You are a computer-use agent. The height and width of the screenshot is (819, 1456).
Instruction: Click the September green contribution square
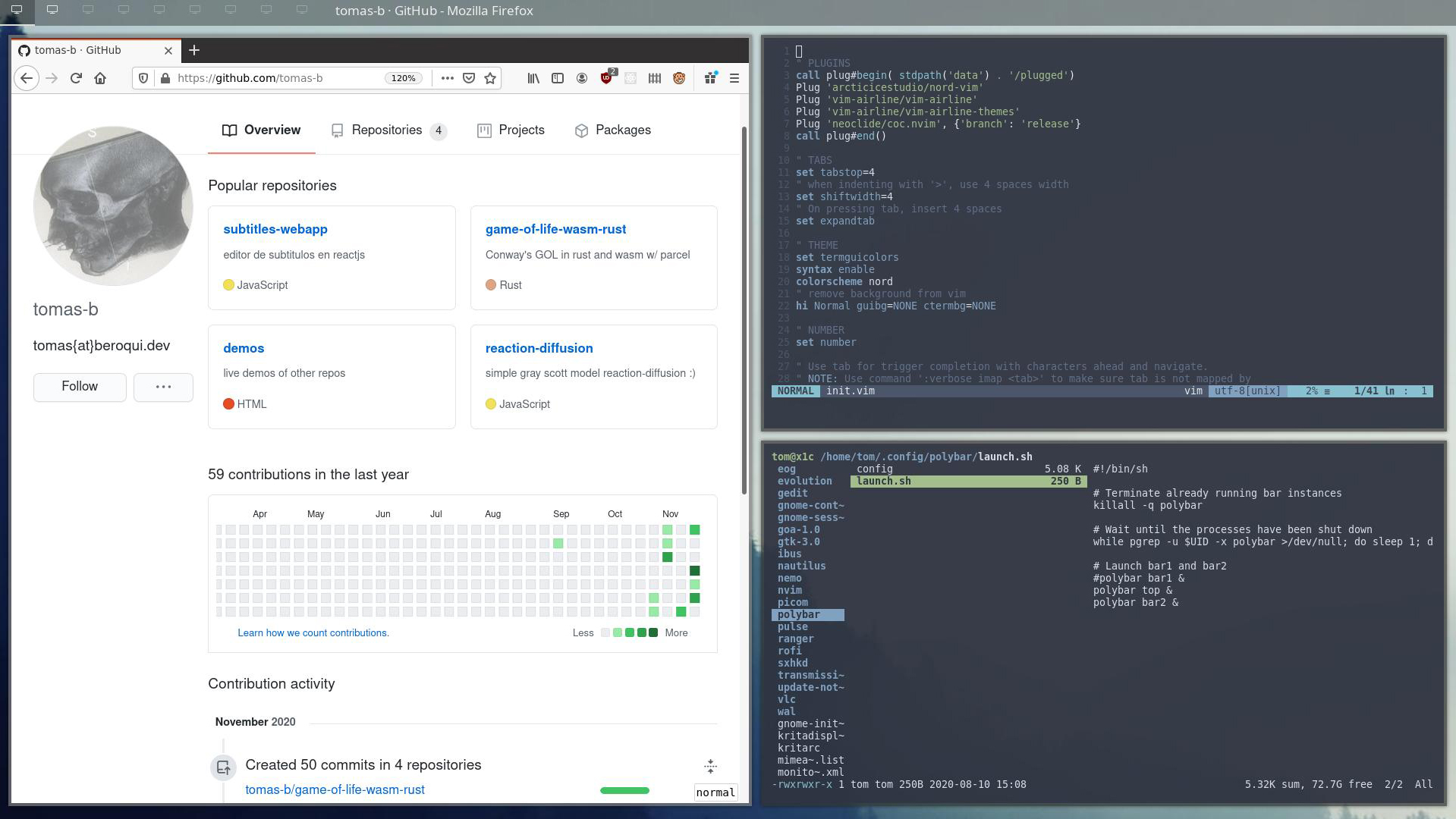click(x=558, y=544)
